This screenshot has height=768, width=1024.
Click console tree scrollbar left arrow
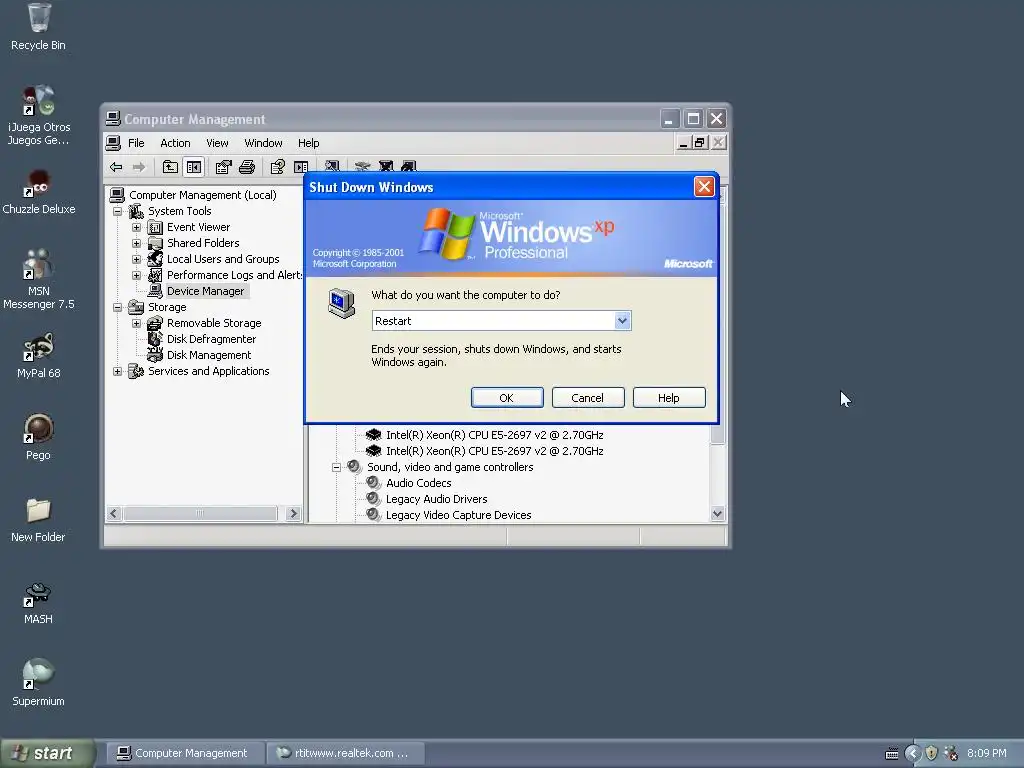tap(114, 514)
